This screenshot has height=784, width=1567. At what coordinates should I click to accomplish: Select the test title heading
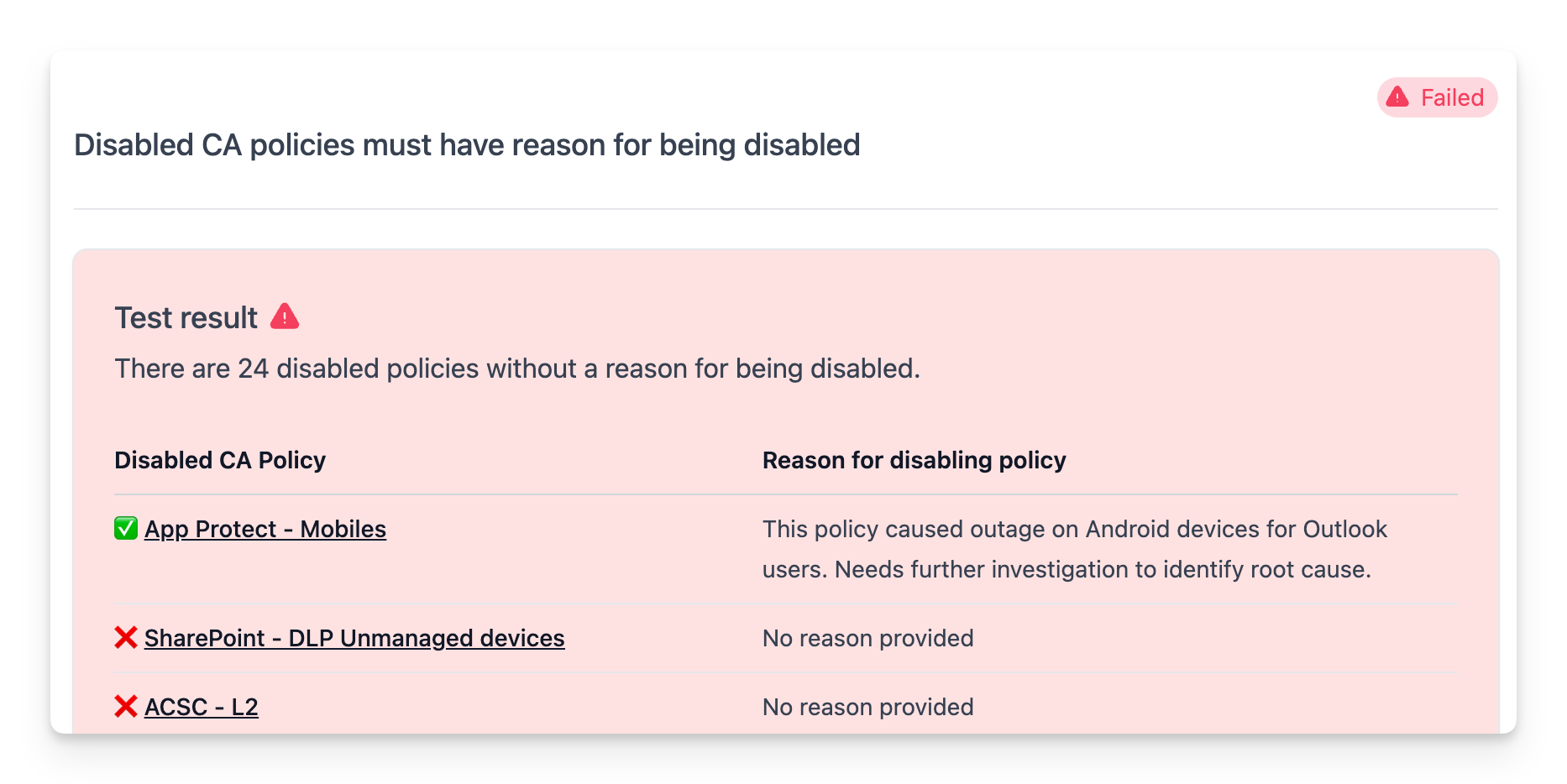point(466,144)
